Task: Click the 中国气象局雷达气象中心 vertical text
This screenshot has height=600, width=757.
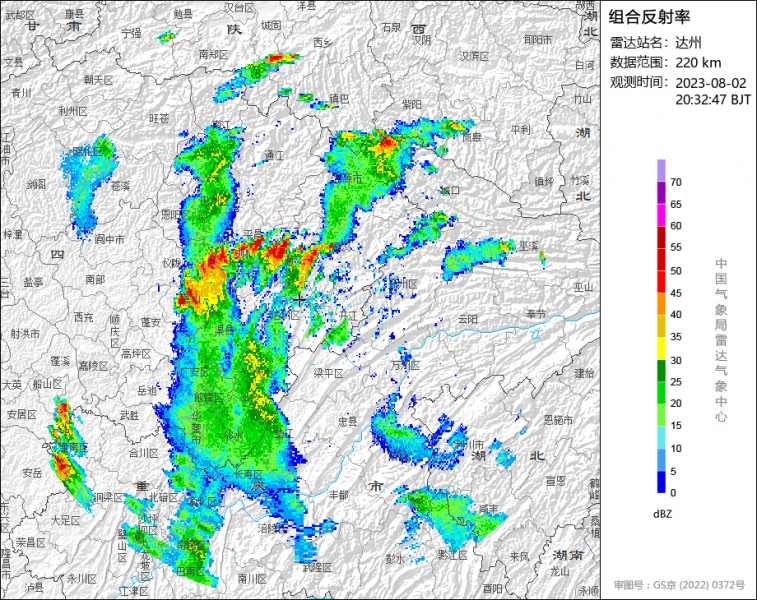Action: pos(720,340)
